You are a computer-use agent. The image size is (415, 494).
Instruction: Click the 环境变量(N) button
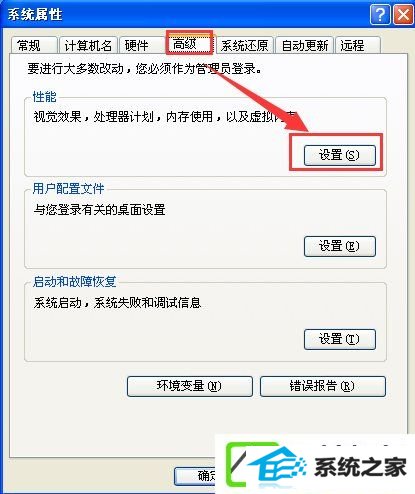pyautogui.click(x=190, y=386)
